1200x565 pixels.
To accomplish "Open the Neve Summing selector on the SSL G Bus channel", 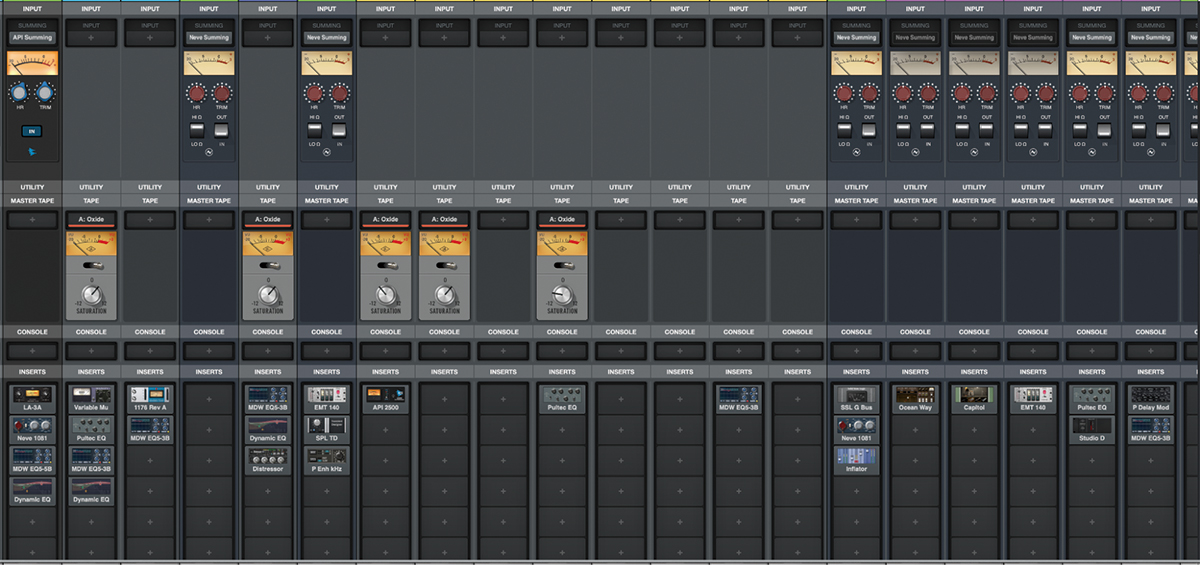I will point(857,38).
